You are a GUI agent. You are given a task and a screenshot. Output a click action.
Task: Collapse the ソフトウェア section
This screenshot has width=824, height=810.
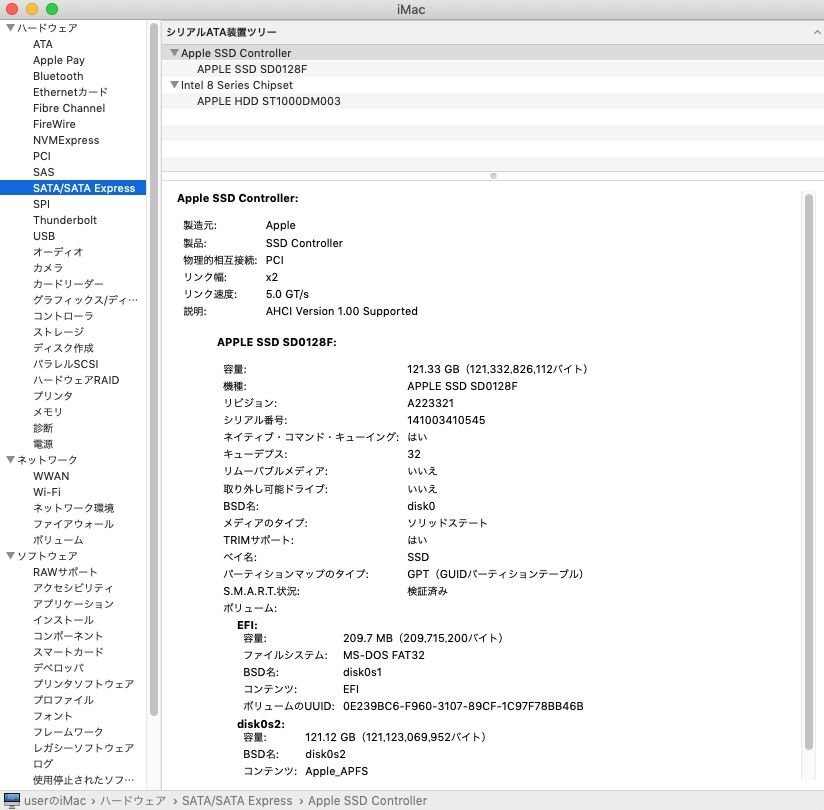click(10, 556)
